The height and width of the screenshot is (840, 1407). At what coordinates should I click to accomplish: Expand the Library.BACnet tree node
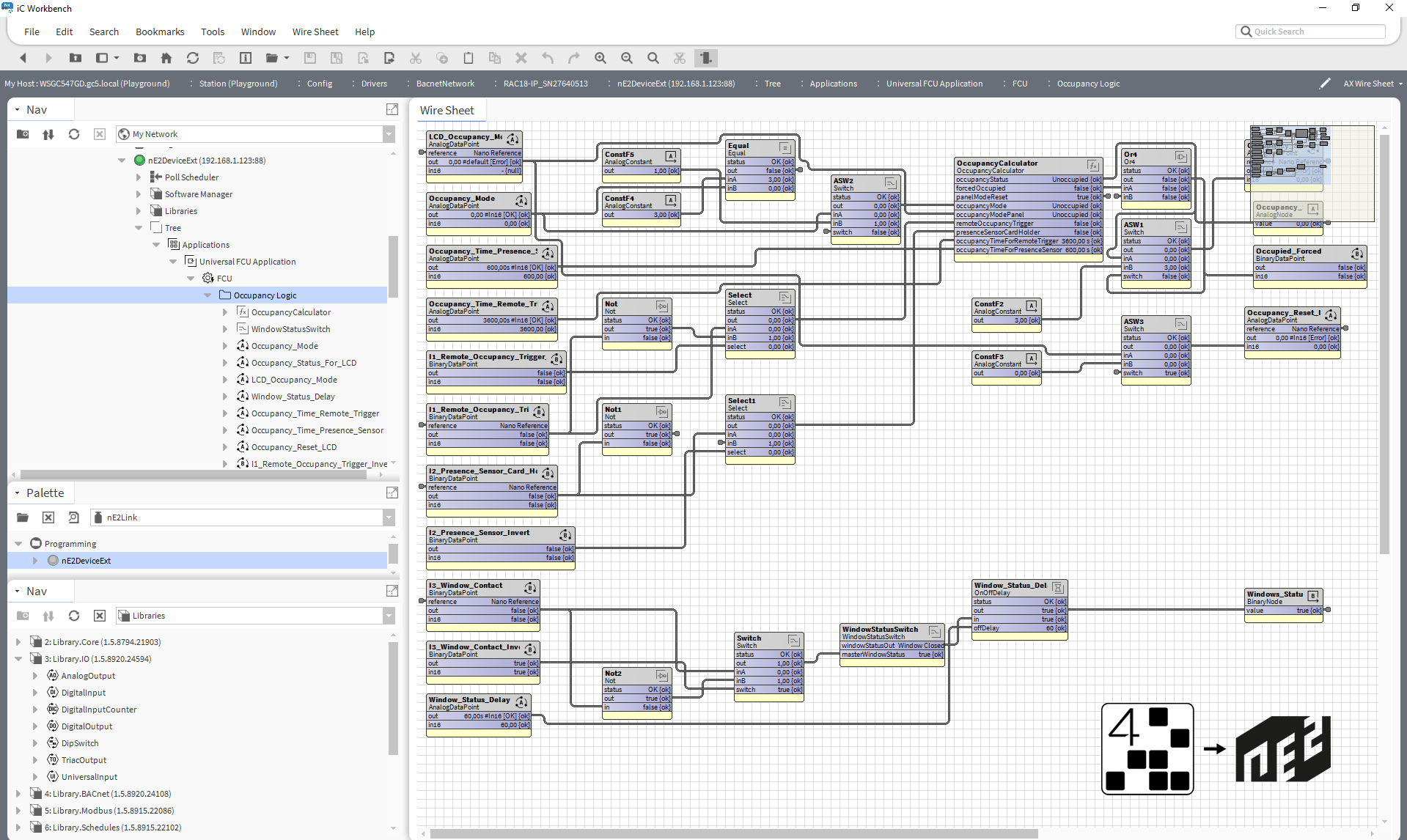[18, 794]
